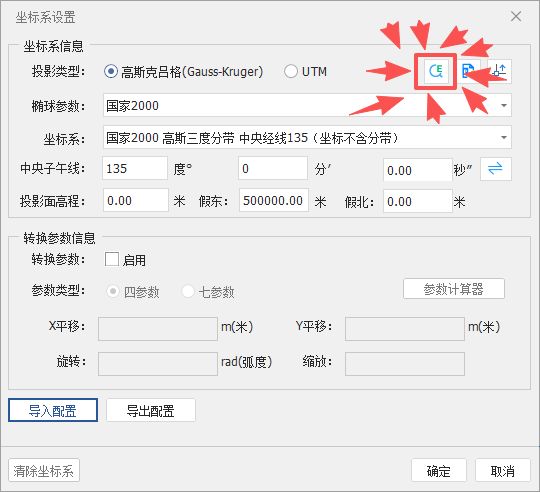Enable the 转换参数 启用 checkbox
540x492 pixels.
[112, 259]
